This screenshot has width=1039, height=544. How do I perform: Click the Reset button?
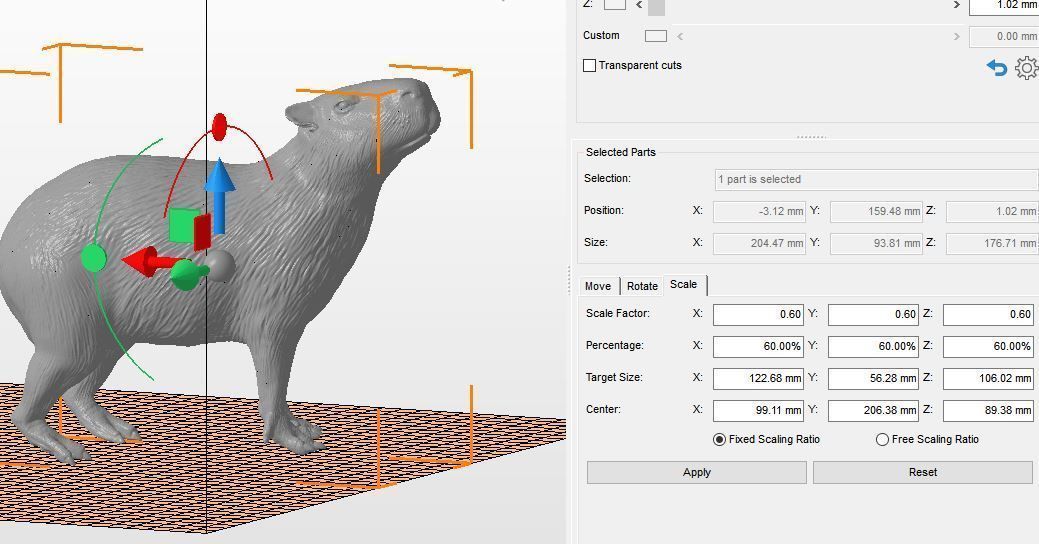(x=922, y=472)
